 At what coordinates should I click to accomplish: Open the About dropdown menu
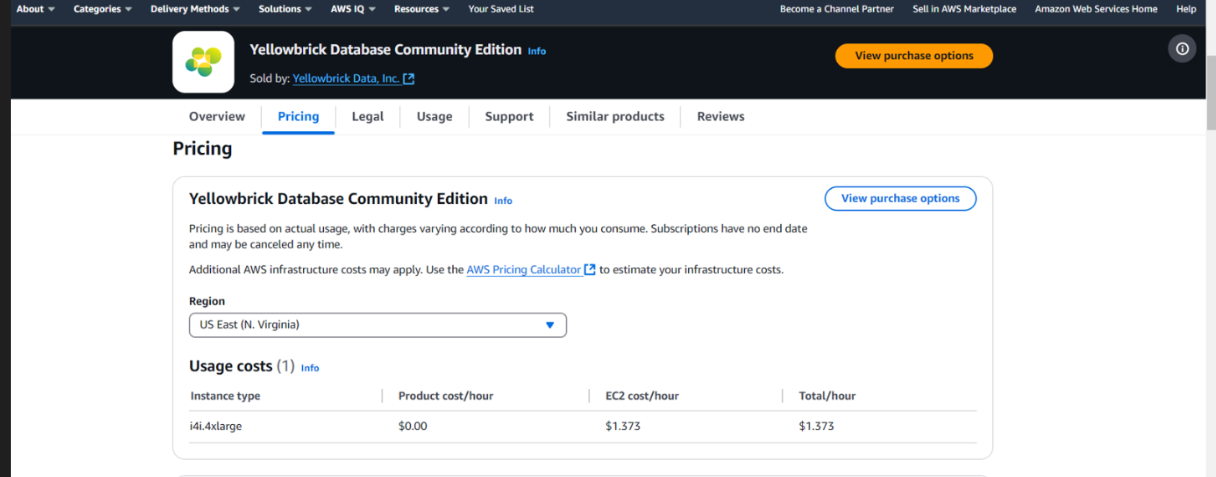[35, 9]
